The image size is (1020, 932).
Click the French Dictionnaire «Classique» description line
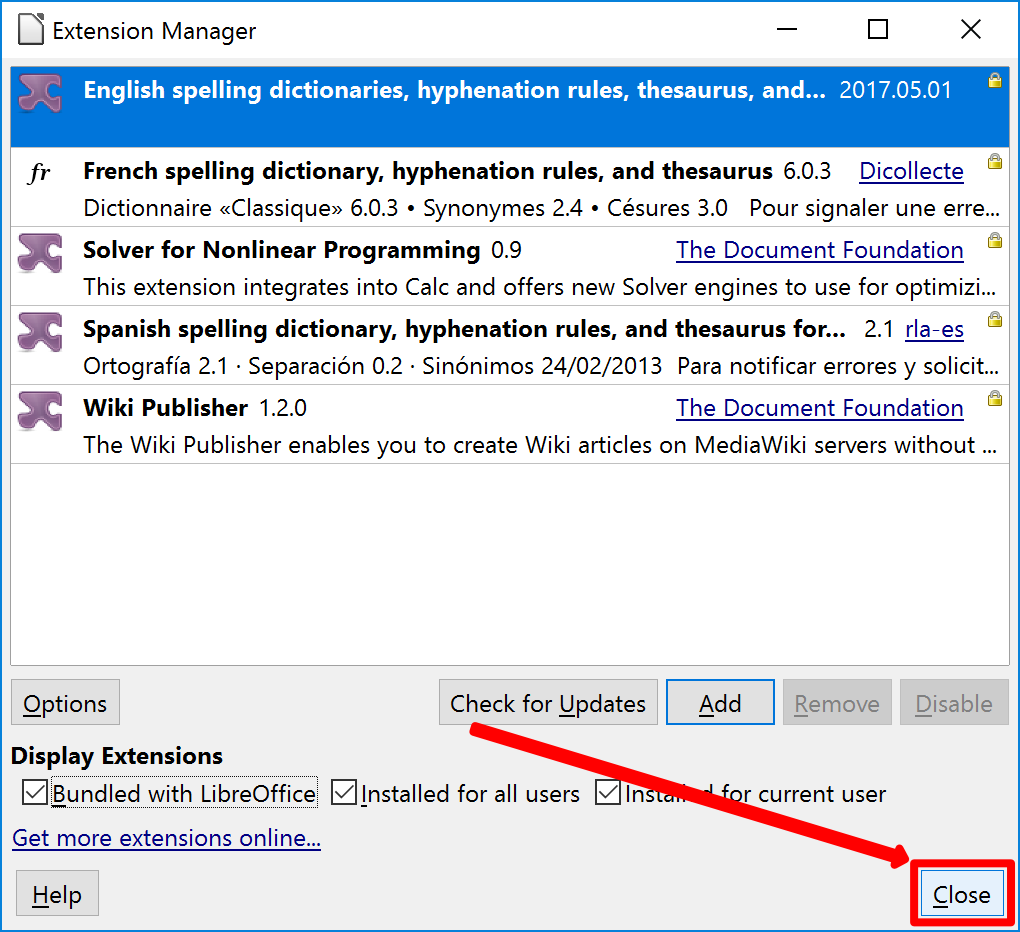click(541, 208)
